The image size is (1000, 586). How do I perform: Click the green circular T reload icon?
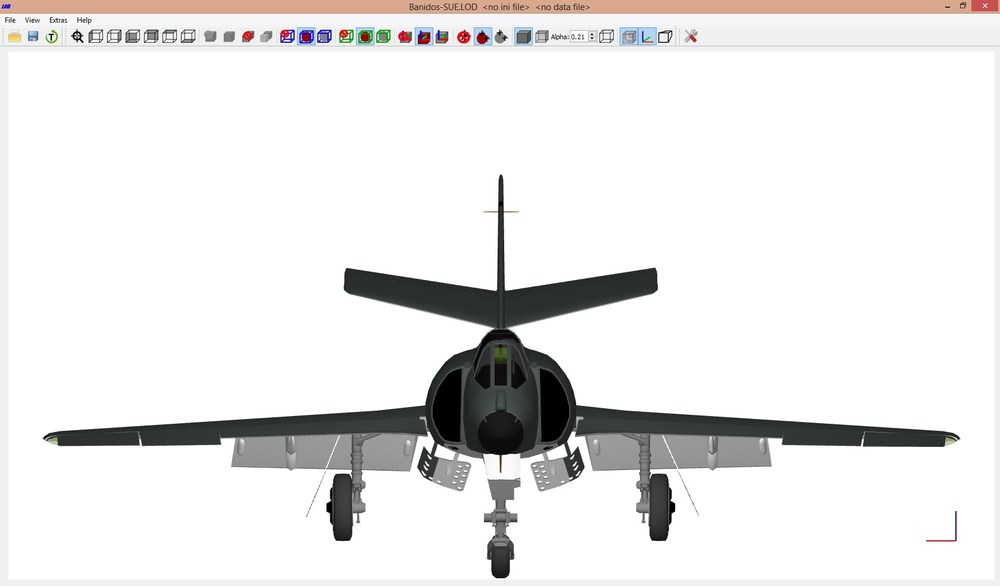52,36
